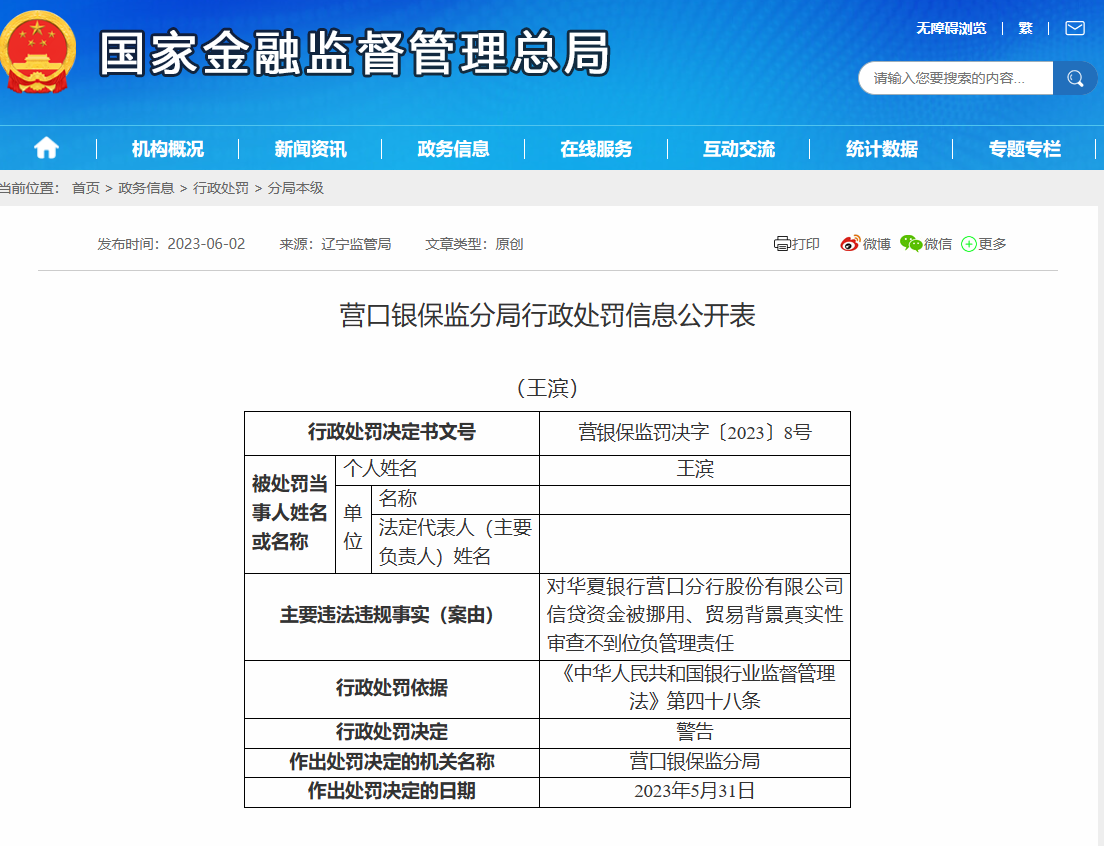Open the 在线服务 menu
The image size is (1104, 846).
[x=596, y=149]
